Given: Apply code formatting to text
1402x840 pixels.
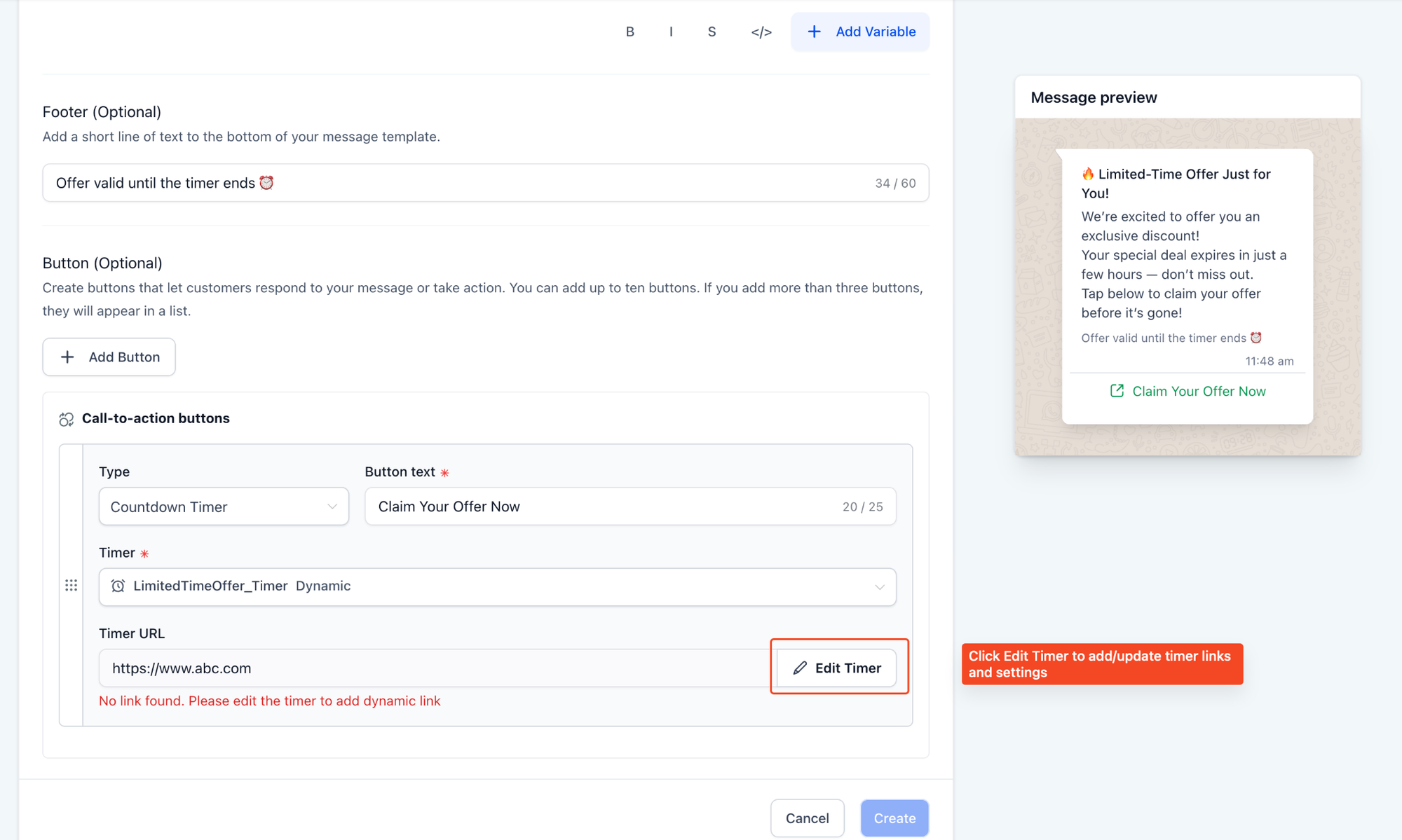Looking at the screenshot, I should pyautogui.click(x=761, y=32).
